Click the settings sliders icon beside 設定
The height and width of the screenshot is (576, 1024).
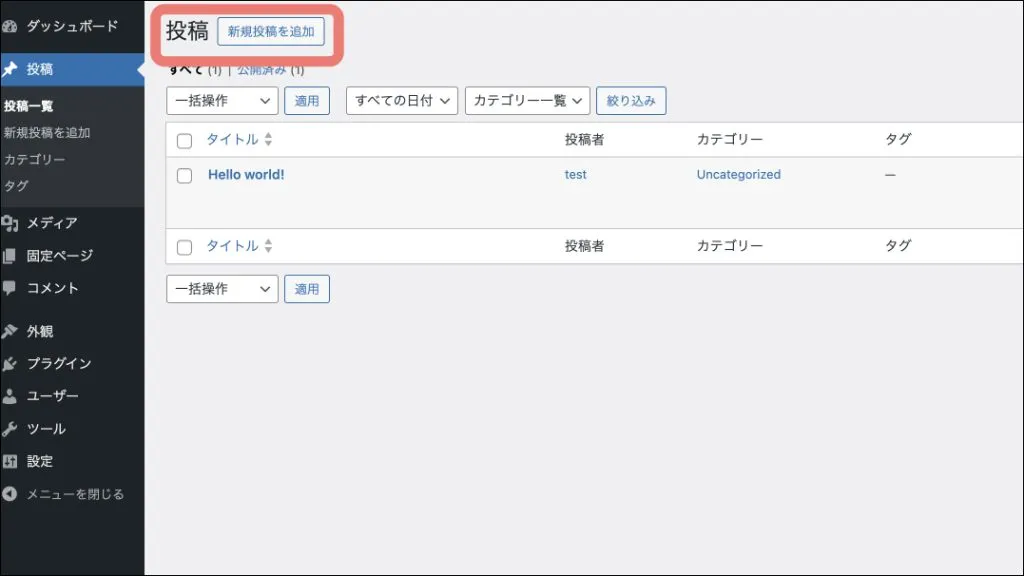click(x=10, y=462)
